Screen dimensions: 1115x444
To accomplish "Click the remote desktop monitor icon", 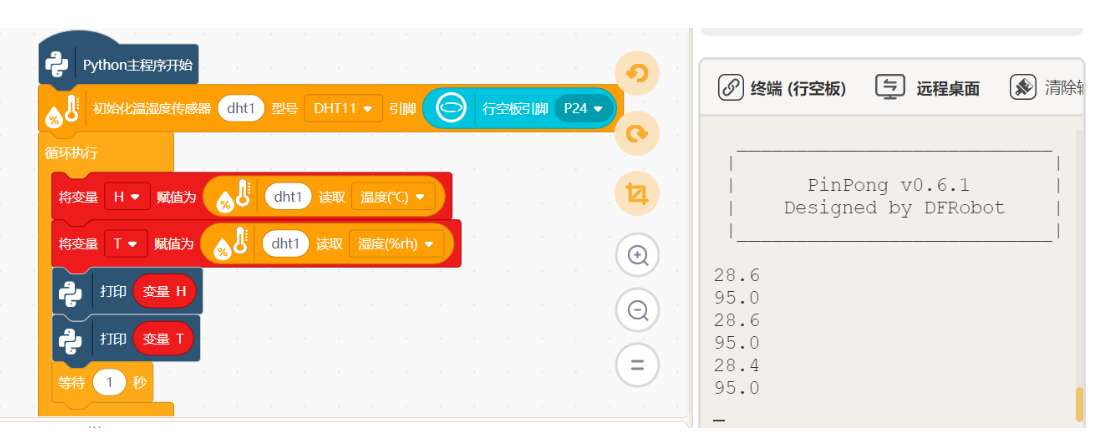I will 889,88.
